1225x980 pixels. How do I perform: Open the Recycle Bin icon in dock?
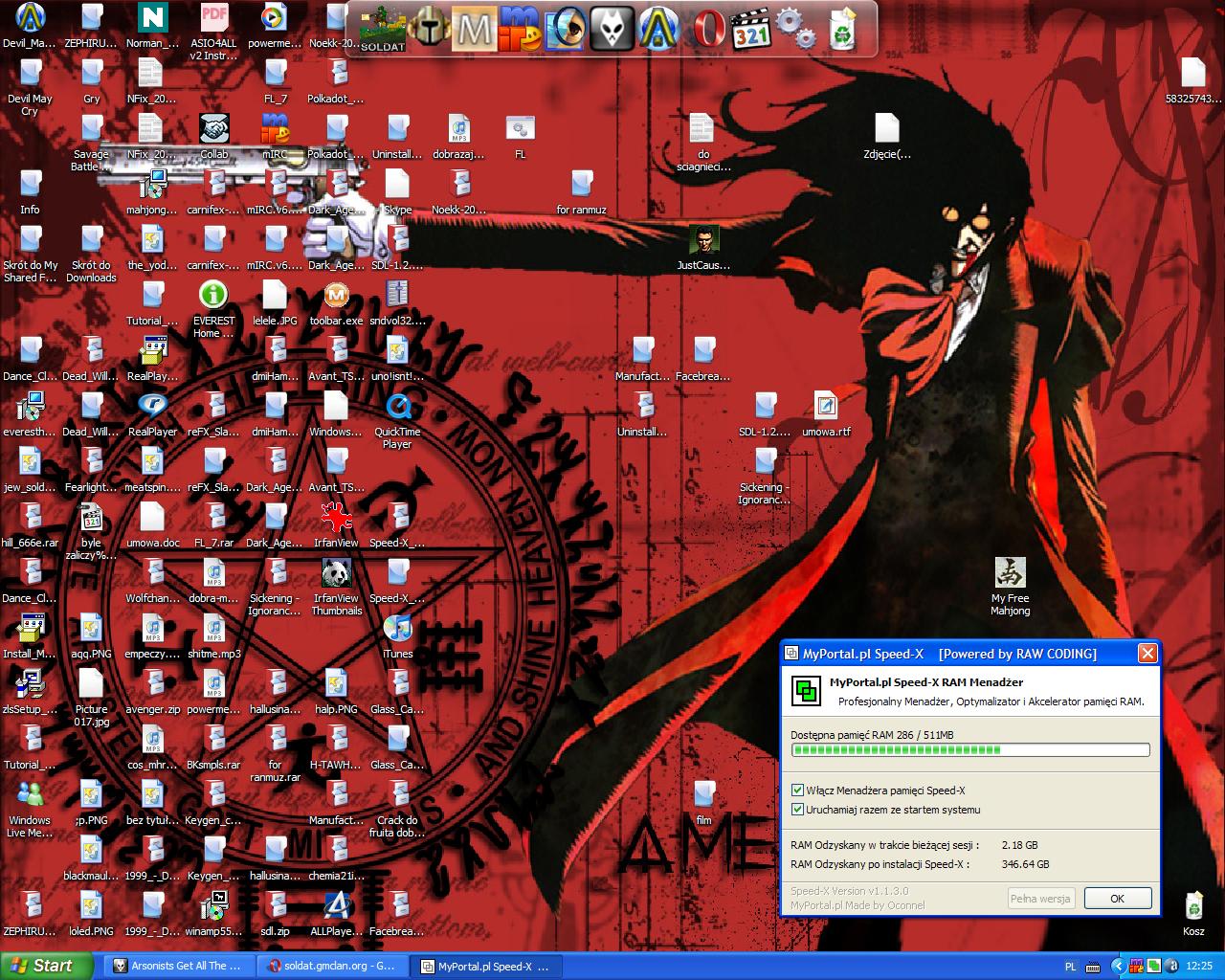[842, 29]
